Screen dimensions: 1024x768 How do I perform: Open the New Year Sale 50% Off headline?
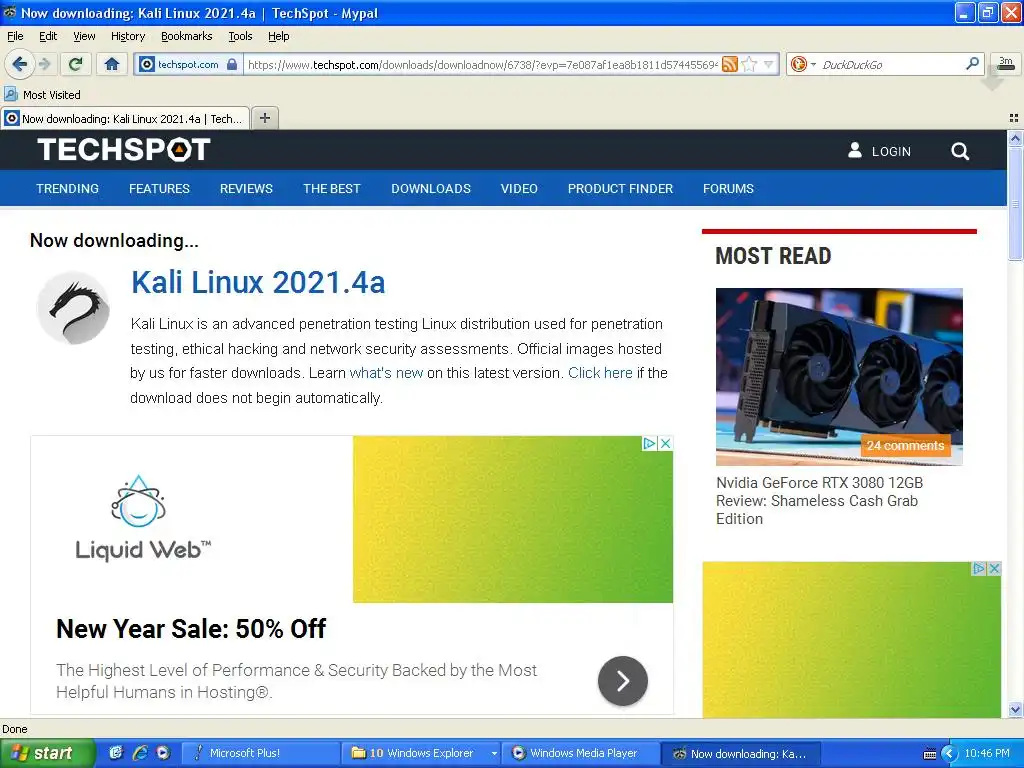191,629
